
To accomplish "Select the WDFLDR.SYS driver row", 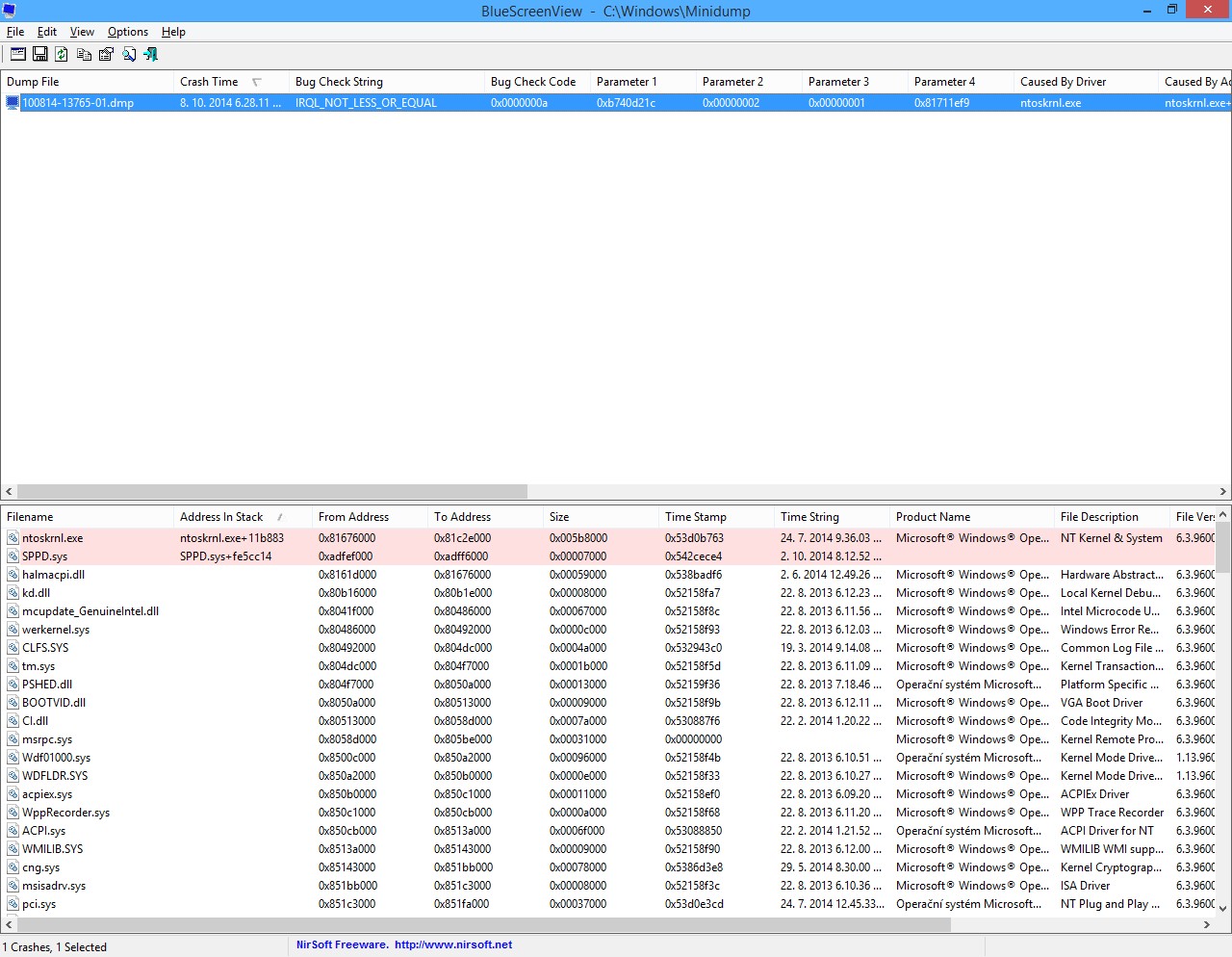I will [608, 776].
